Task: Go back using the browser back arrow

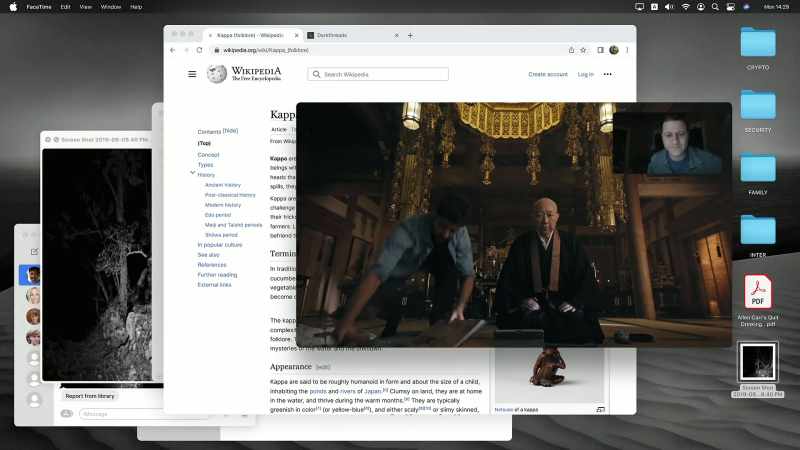Action: coord(172,50)
